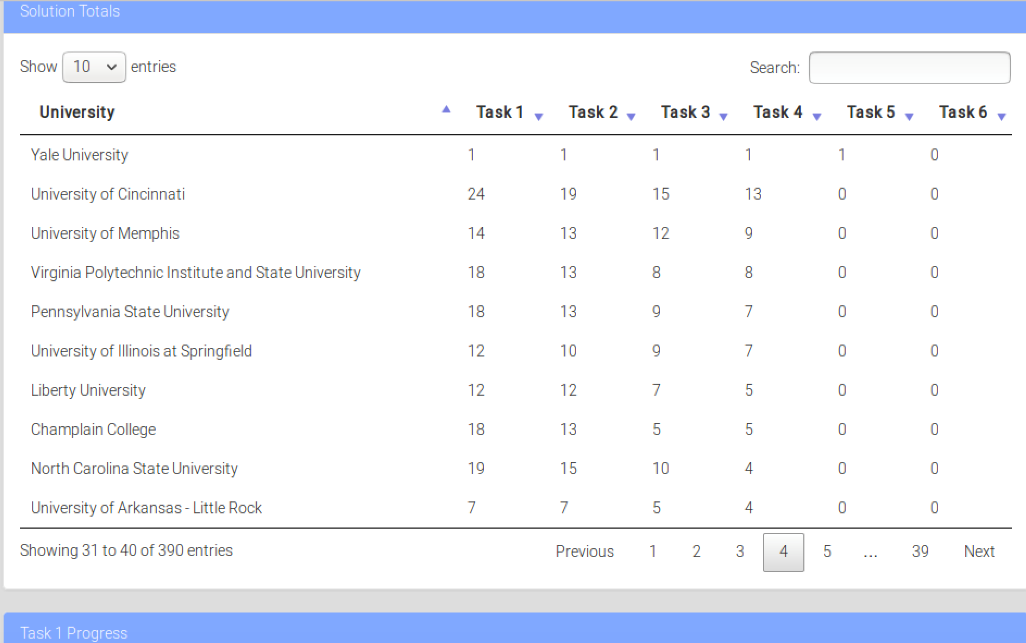The image size is (1026, 643).
Task: Click the University column sort arrow icon
Action: point(446,111)
